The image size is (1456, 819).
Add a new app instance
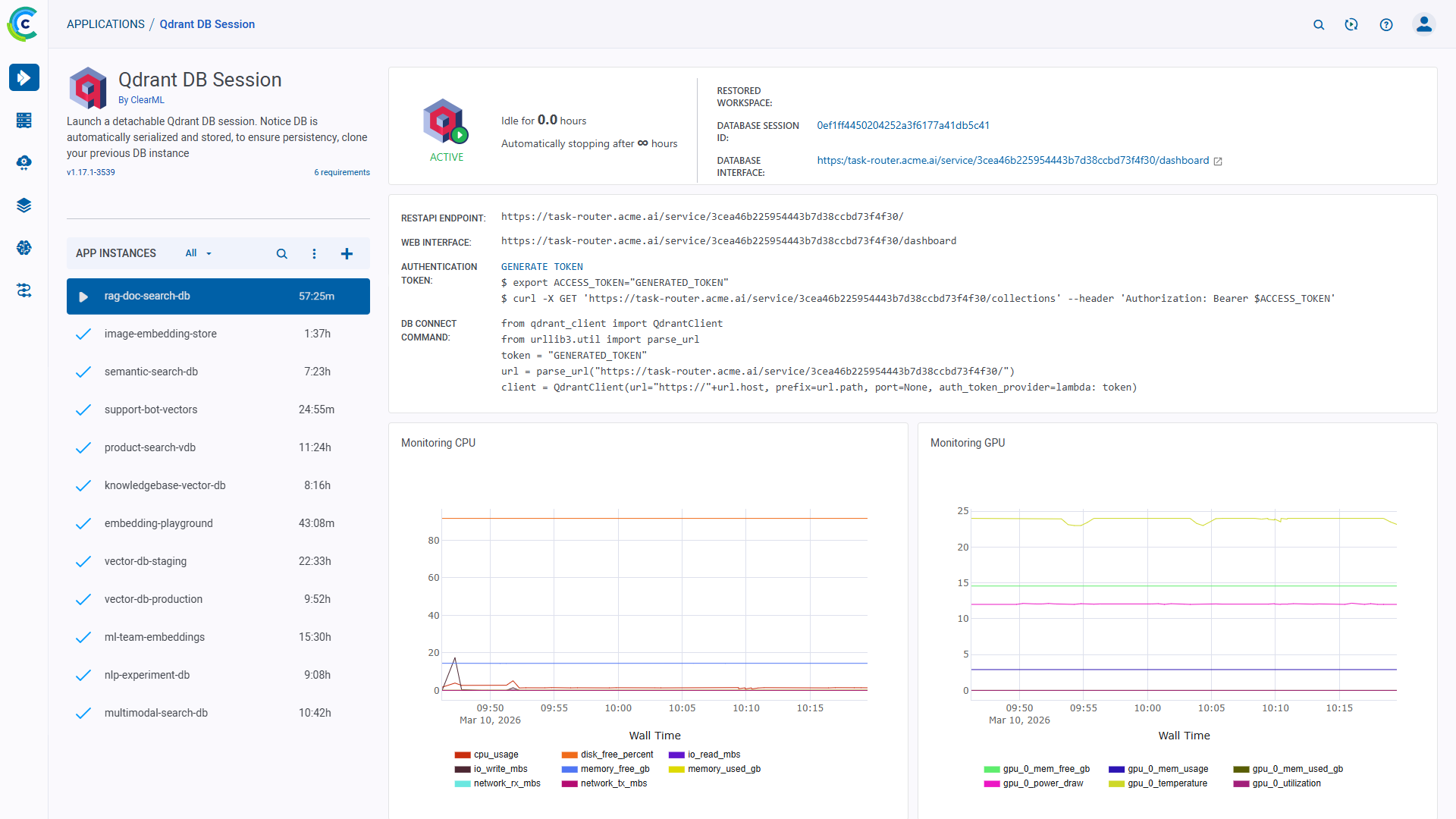[347, 253]
